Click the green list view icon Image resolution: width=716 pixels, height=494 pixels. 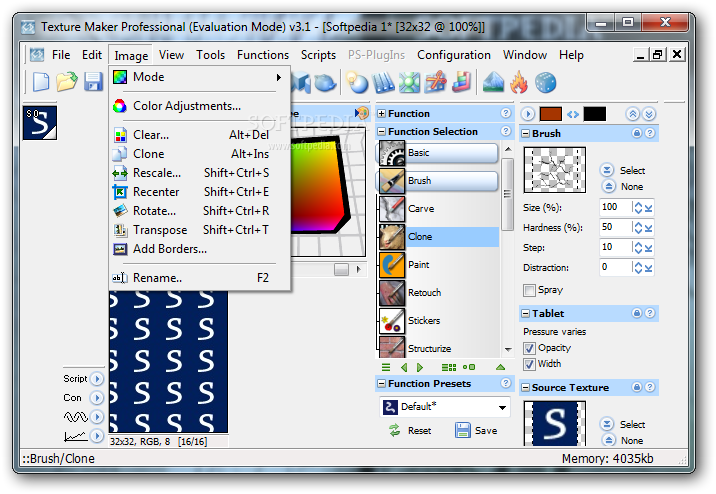tap(386, 367)
